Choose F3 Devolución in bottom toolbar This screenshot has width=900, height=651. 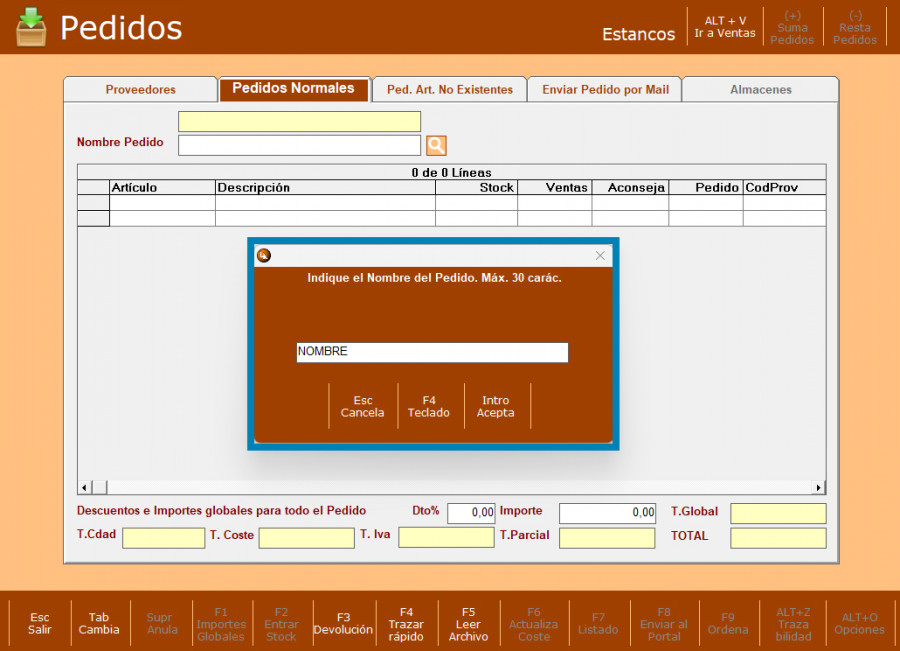pyautogui.click(x=343, y=623)
